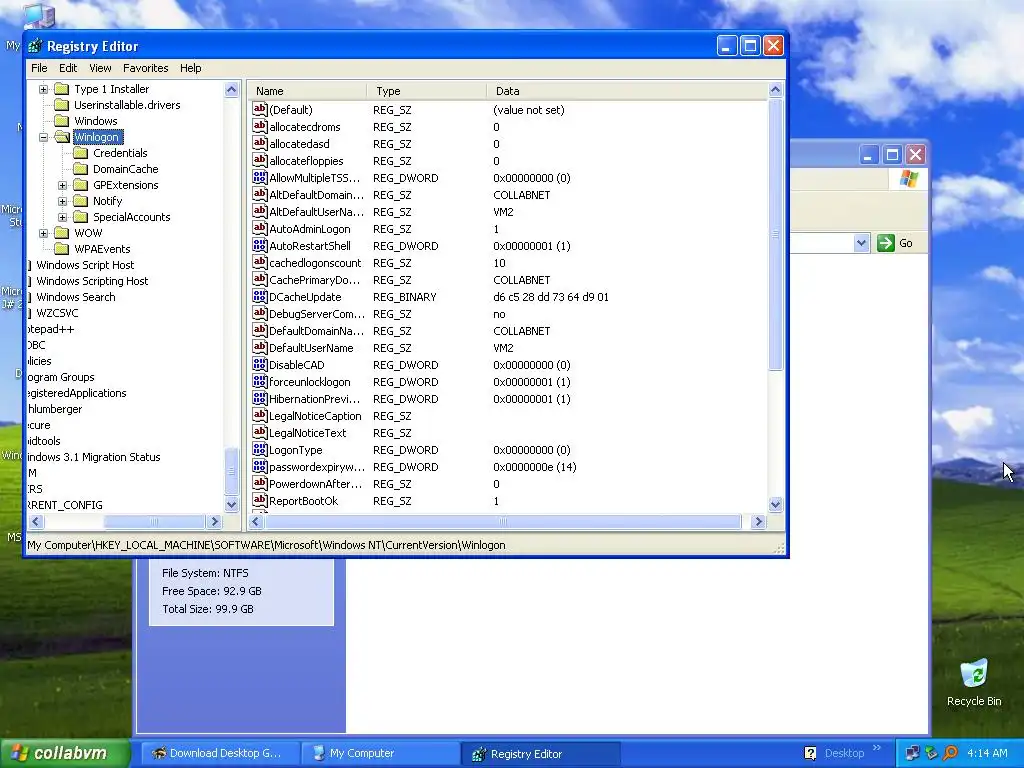
Task: Click the Name column header
Action: tap(308, 91)
